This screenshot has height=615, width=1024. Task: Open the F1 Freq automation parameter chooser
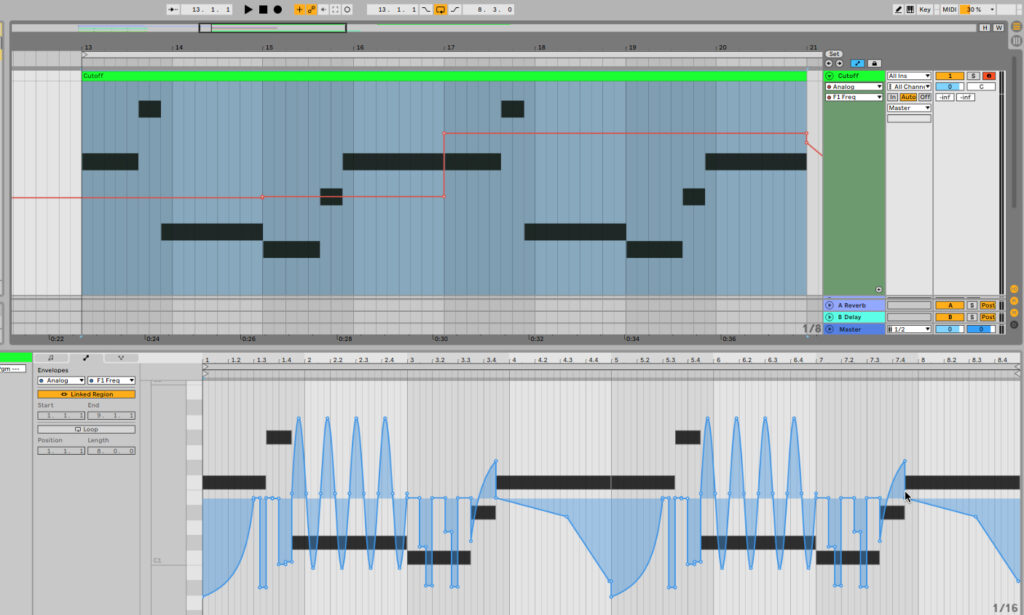854,97
